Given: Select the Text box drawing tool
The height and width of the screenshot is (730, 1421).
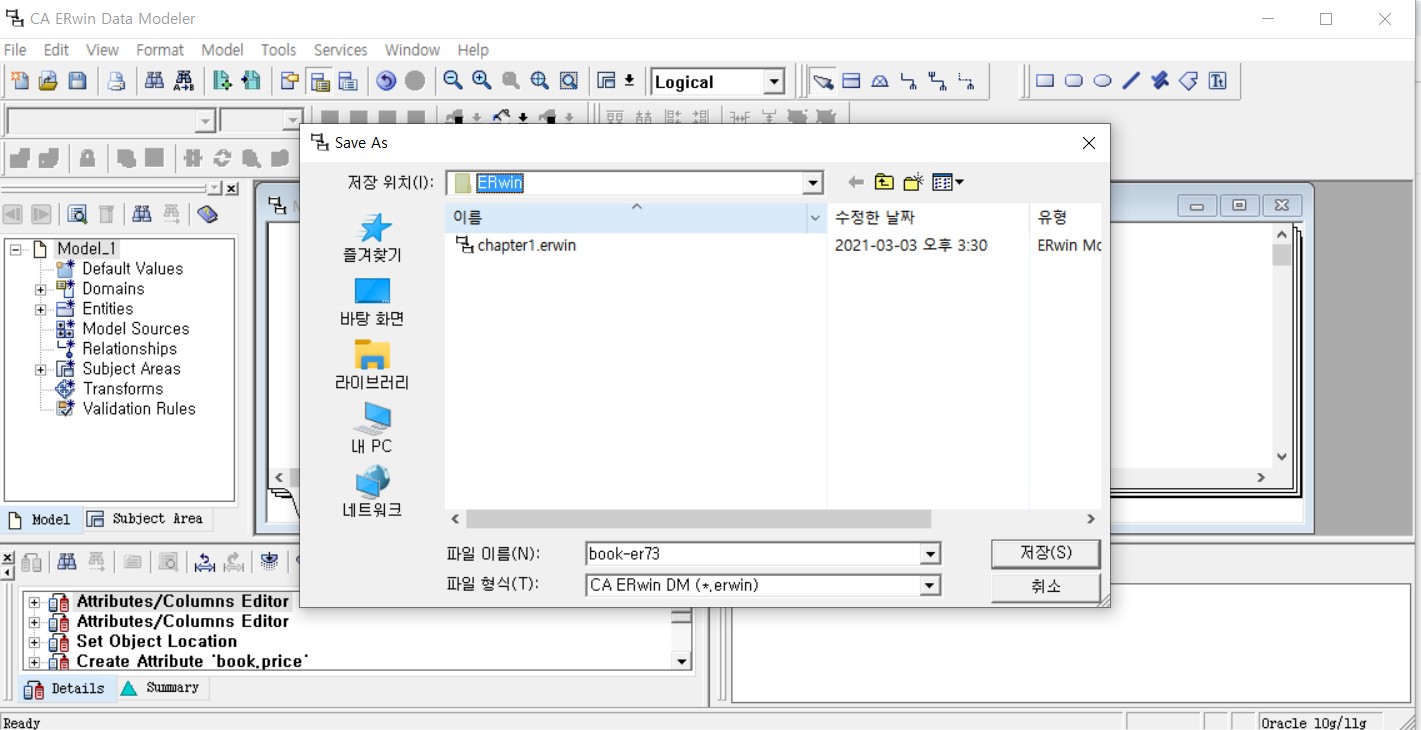Looking at the screenshot, I should click(x=1218, y=81).
